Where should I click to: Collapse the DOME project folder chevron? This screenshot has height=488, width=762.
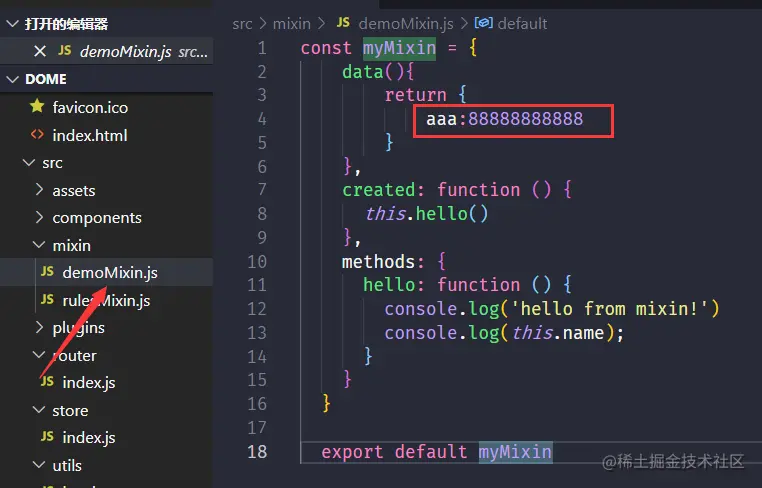(12, 79)
